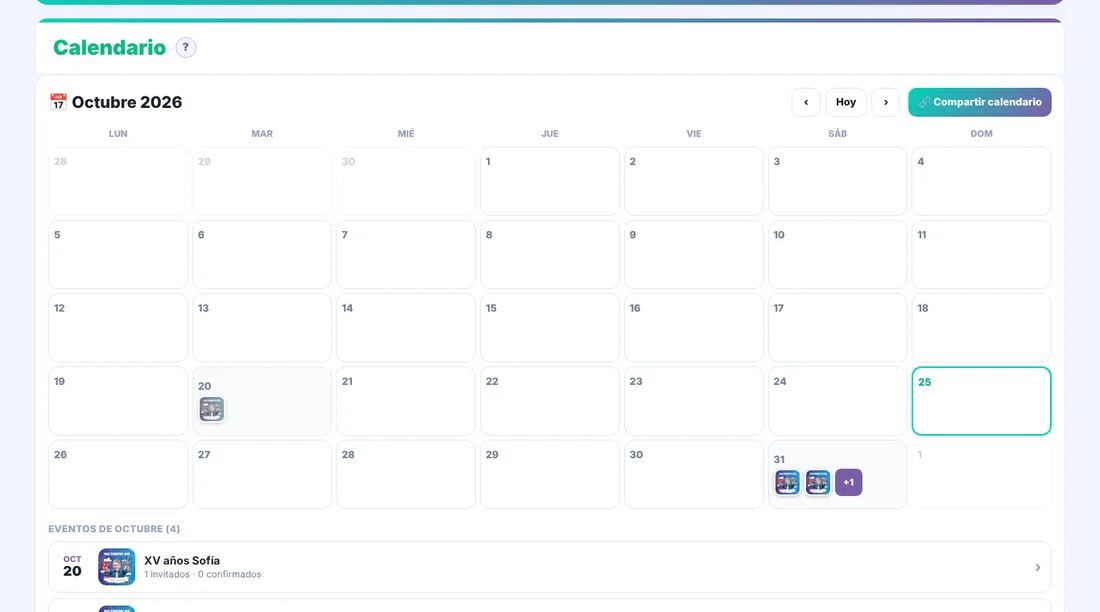Viewport: 1100px width, 612px height.
Task: Open the Calendario help question mark icon
Action: pyautogui.click(x=185, y=48)
